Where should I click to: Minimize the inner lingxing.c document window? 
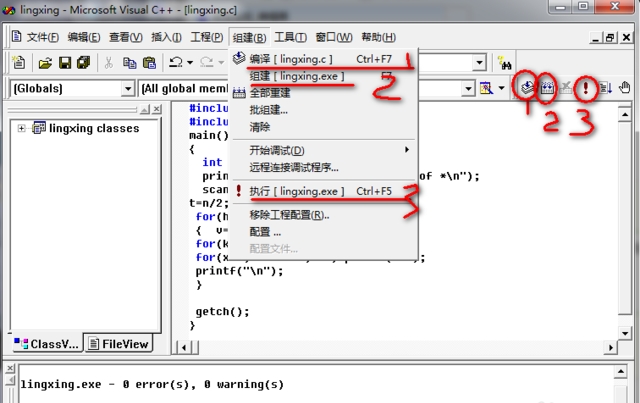point(596,38)
